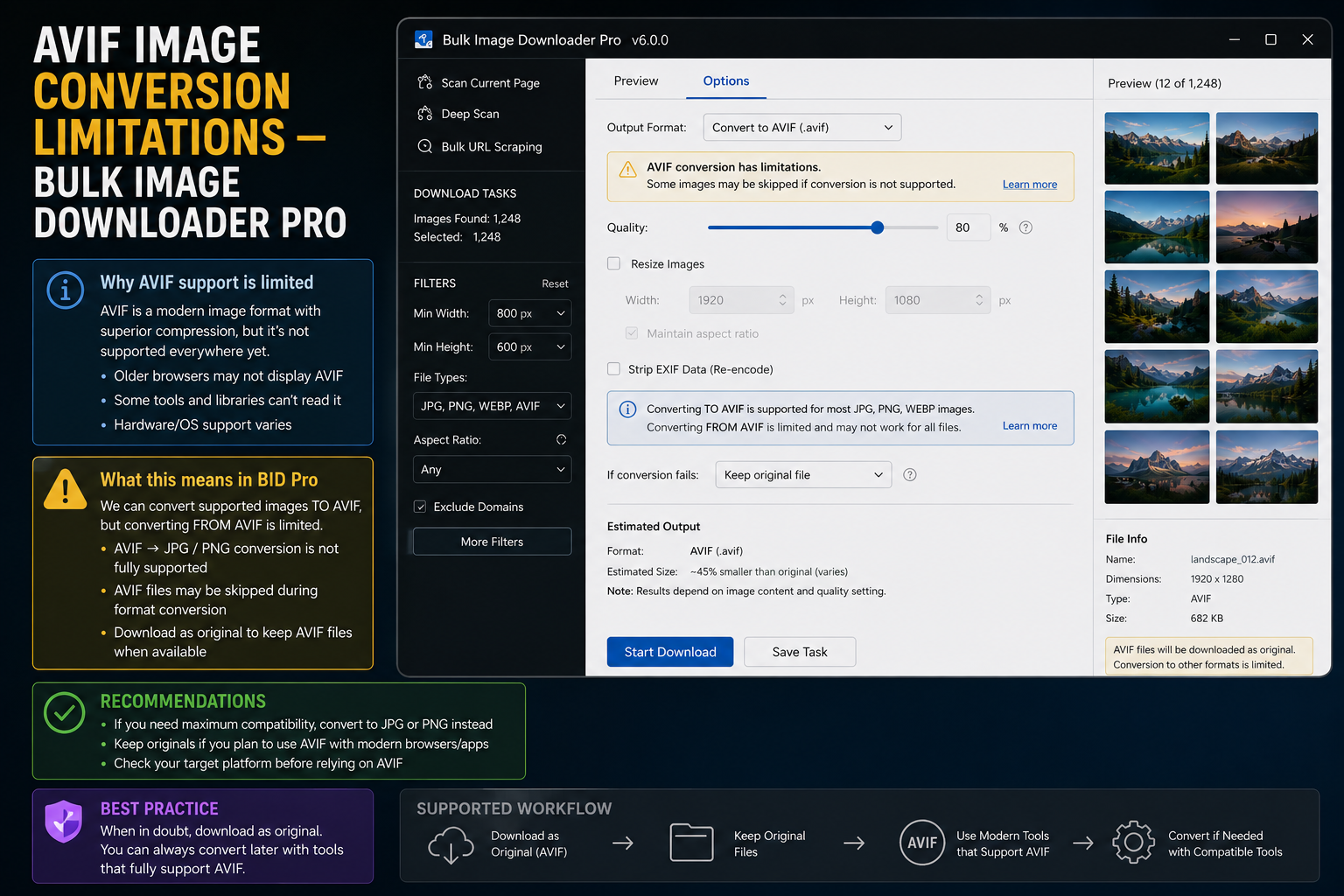Click the file name landscape_012.avif
Image resolution: width=1344 pixels, height=896 pixels.
pos(1232,559)
